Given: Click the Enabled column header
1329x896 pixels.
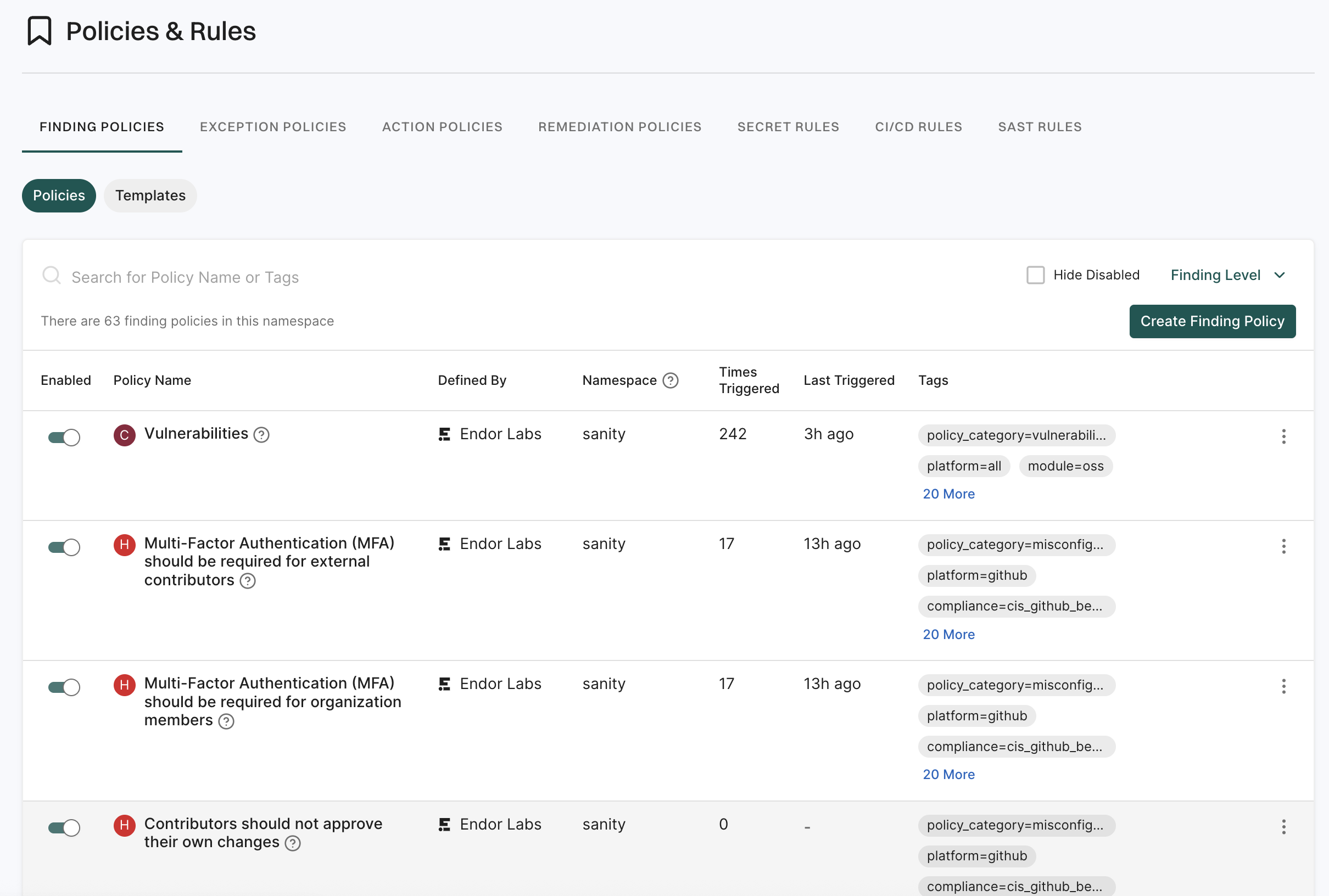Looking at the screenshot, I should pyautogui.click(x=66, y=380).
